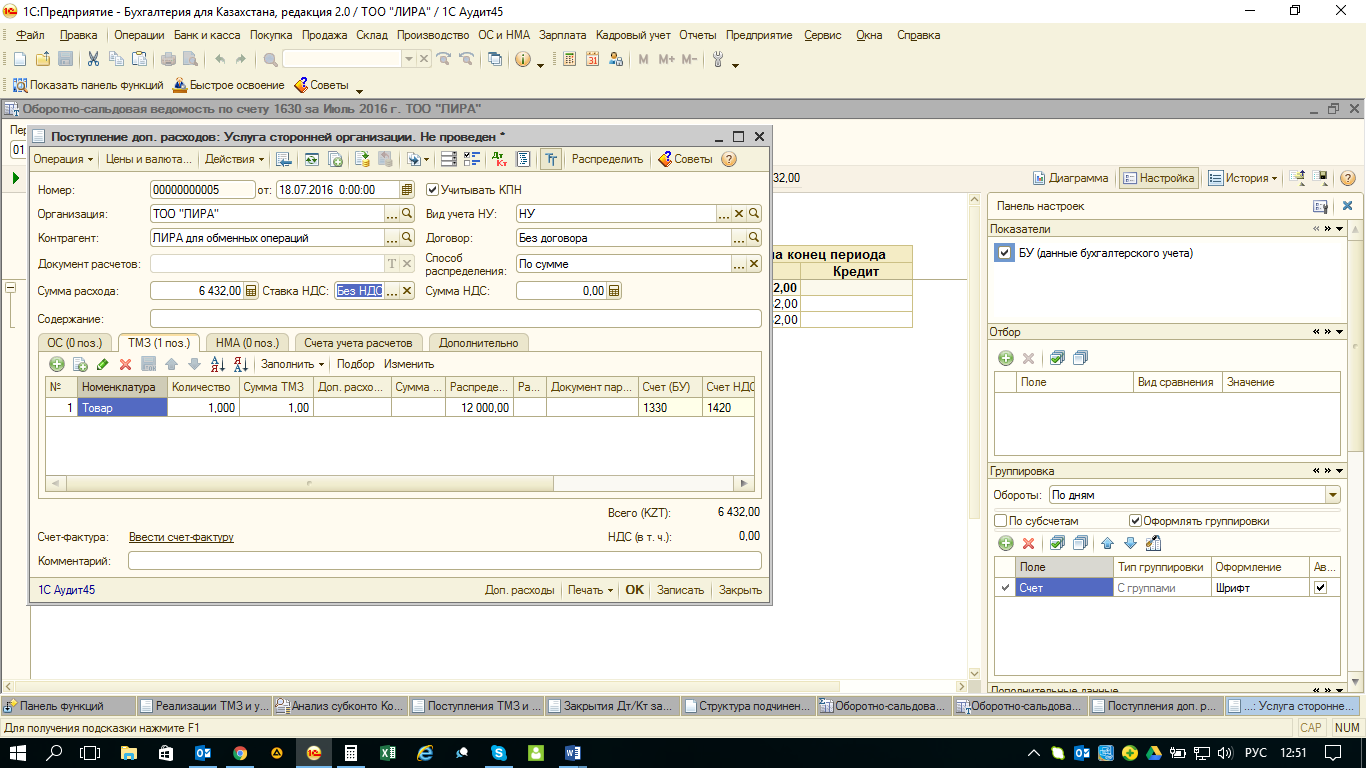Open the Действия dropdown menu
Image resolution: width=1366 pixels, height=768 pixels.
coord(235,159)
